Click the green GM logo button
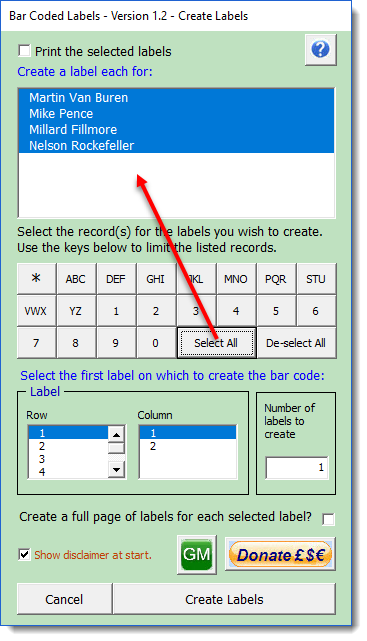This screenshot has width=367, height=641. pyautogui.click(x=197, y=554)
